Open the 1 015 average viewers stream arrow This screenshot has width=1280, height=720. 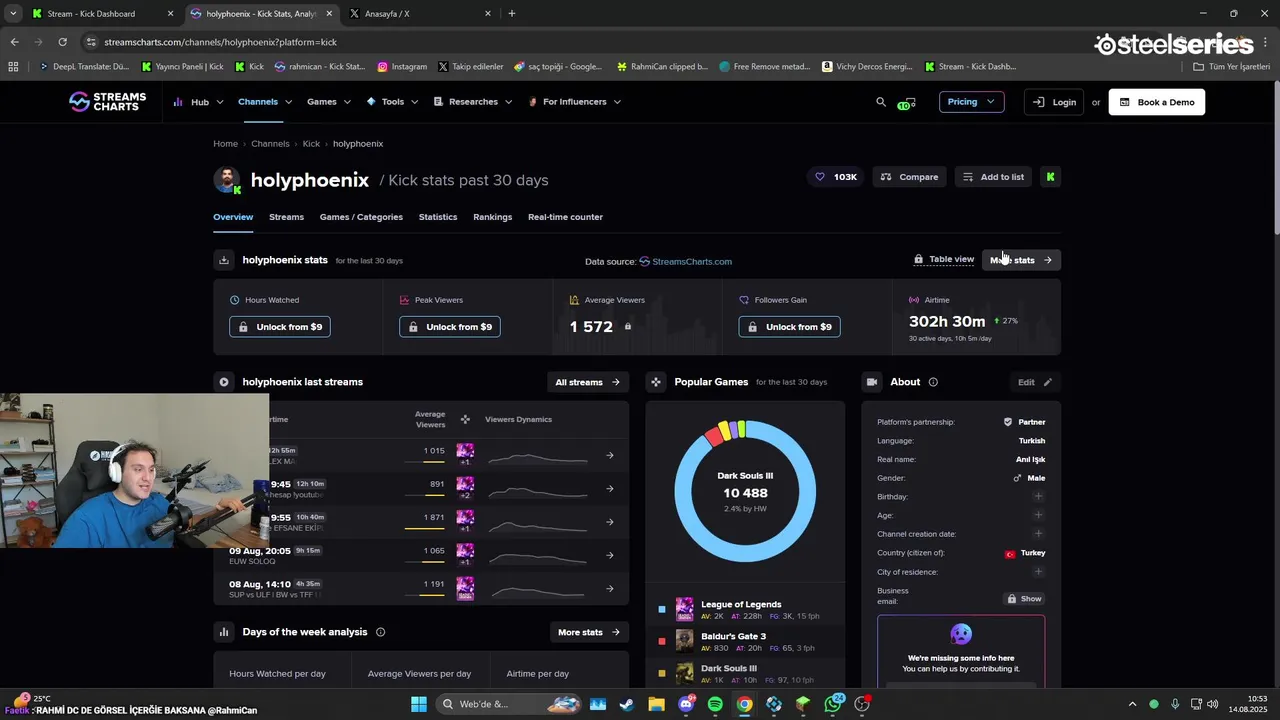[610, 456]
